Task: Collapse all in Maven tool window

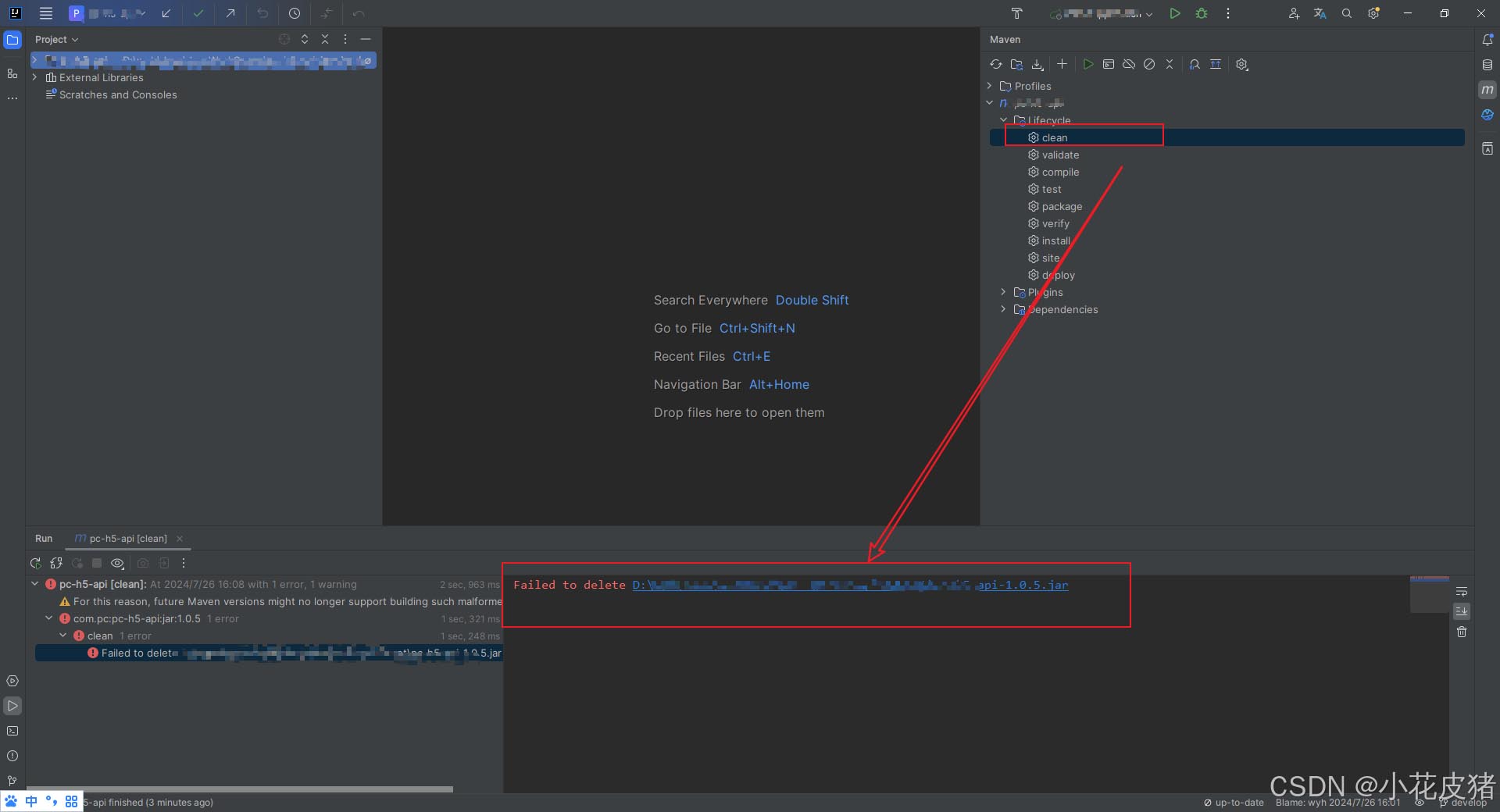Action: click(1170, 64)
